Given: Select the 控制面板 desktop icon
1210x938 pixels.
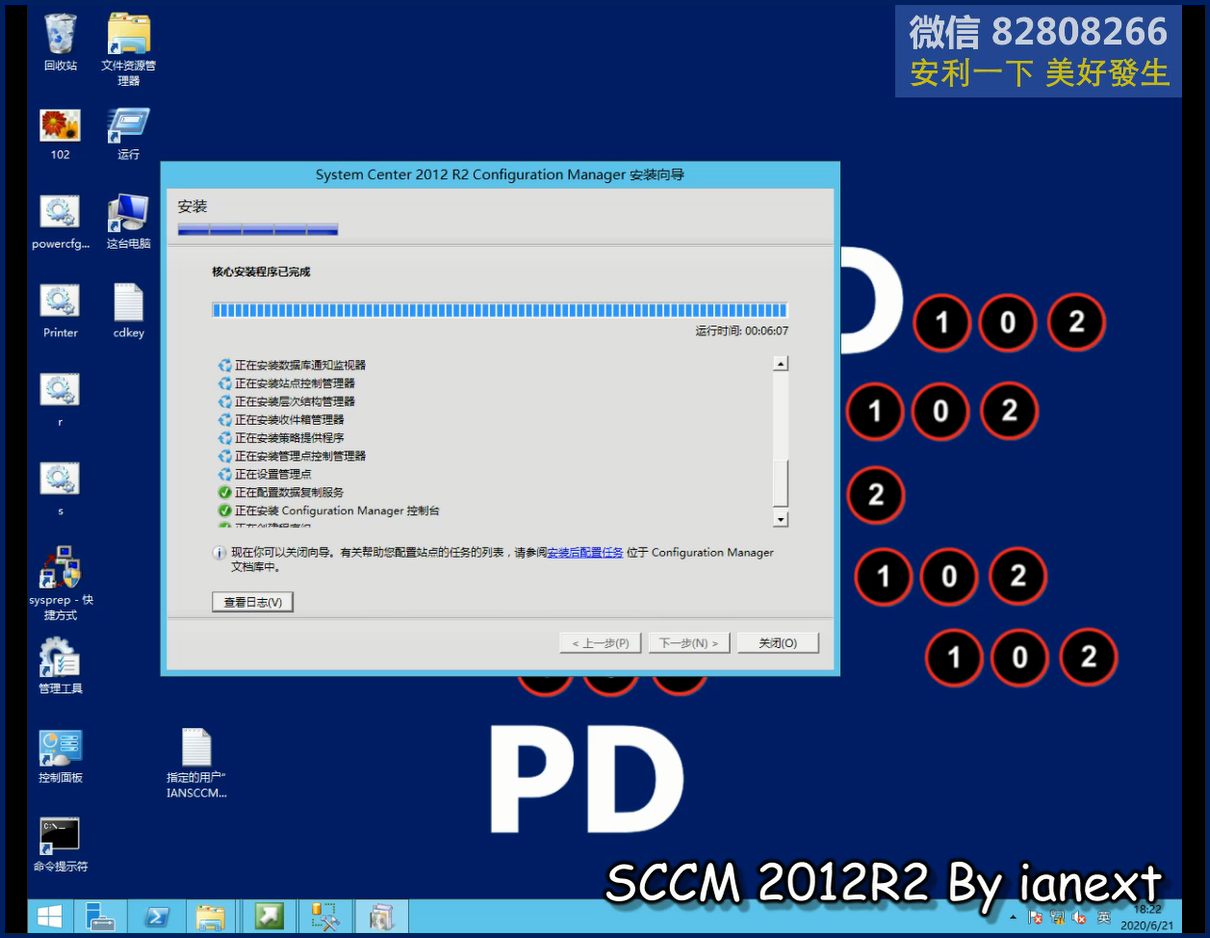Looking at the screenshot, I should point(60,756).
